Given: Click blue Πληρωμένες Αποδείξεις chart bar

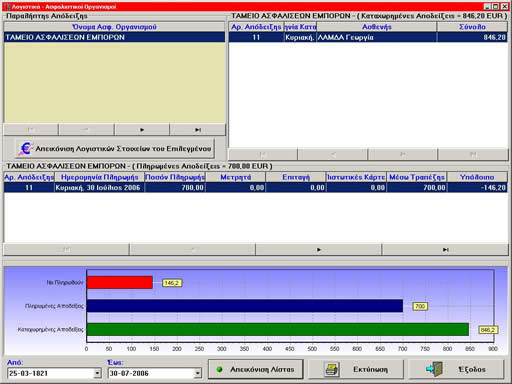Looking at the screenshot, I should [x=245, y=306].
